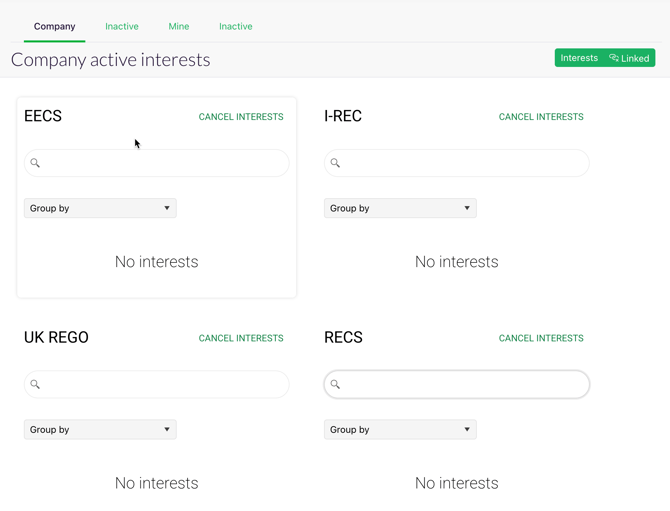Image resolution: width=670 pixels, height=511 pixels.
Task: Expand the EECS Group by dropdown
Action: tap(100, 208)
